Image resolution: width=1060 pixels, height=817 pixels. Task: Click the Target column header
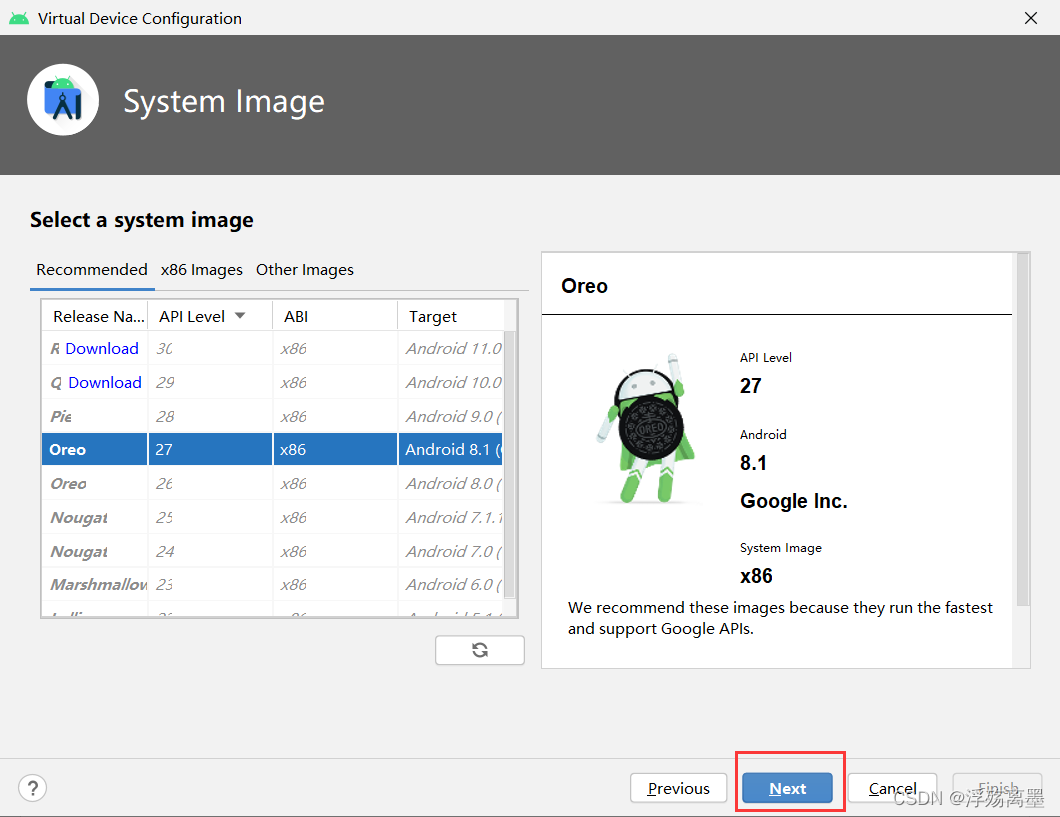(450, 316)
